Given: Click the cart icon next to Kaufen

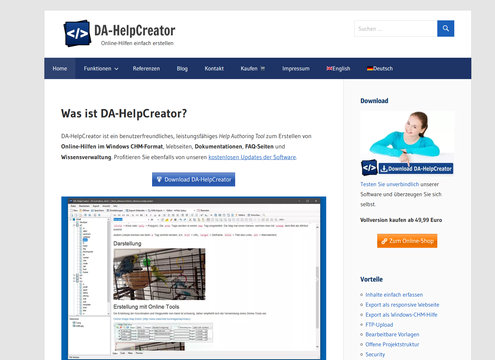Looking at the screenshot, I should (x=263, y=68).
